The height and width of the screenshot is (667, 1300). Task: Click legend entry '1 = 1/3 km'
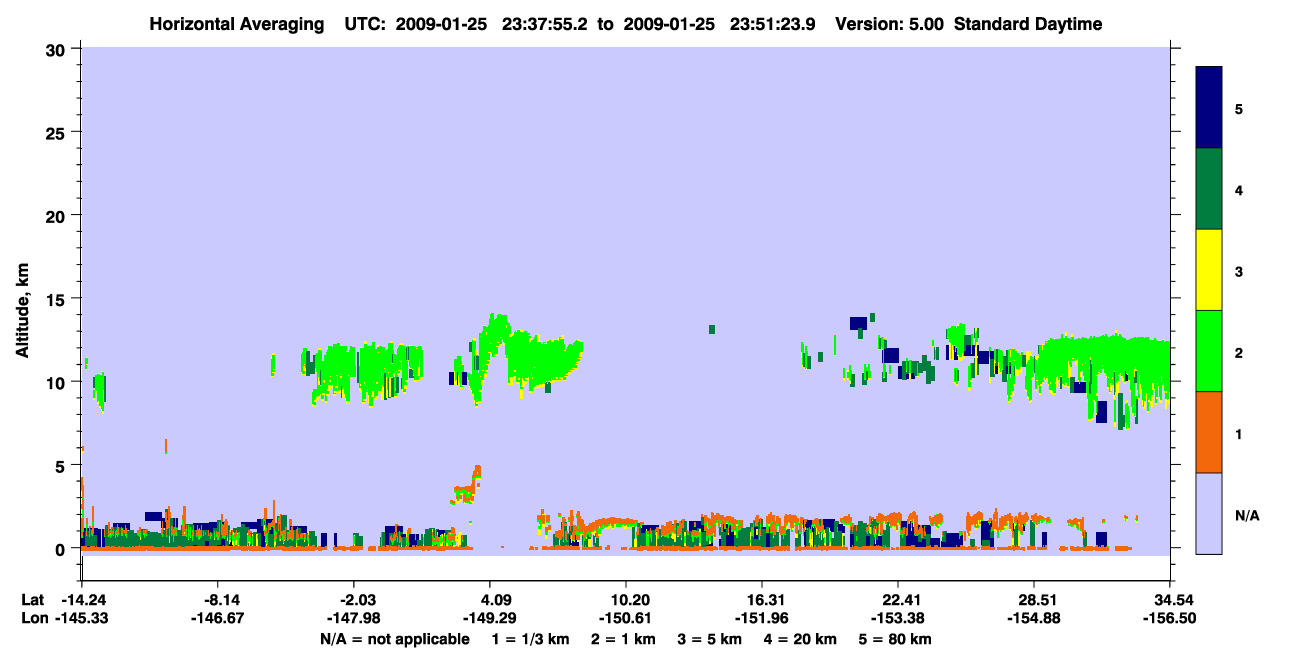tap(530, 639)
